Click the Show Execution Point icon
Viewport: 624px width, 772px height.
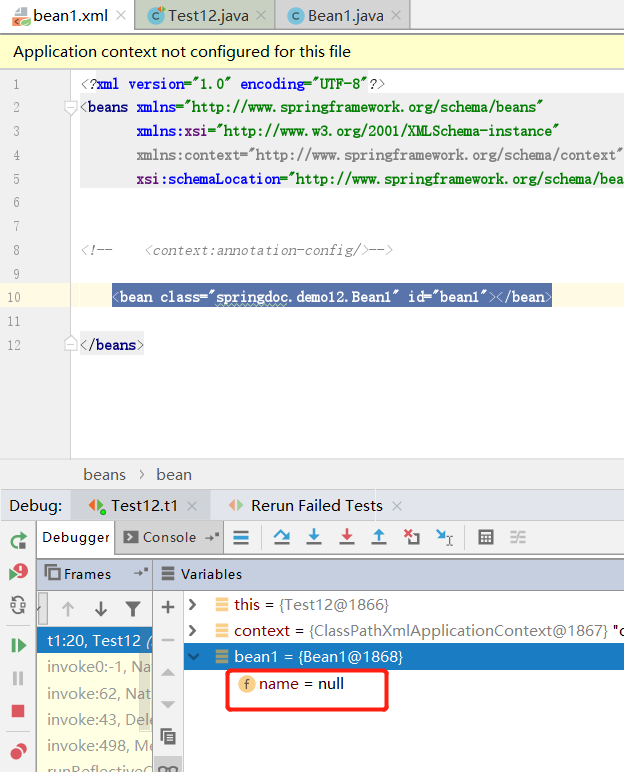[241, 537]
